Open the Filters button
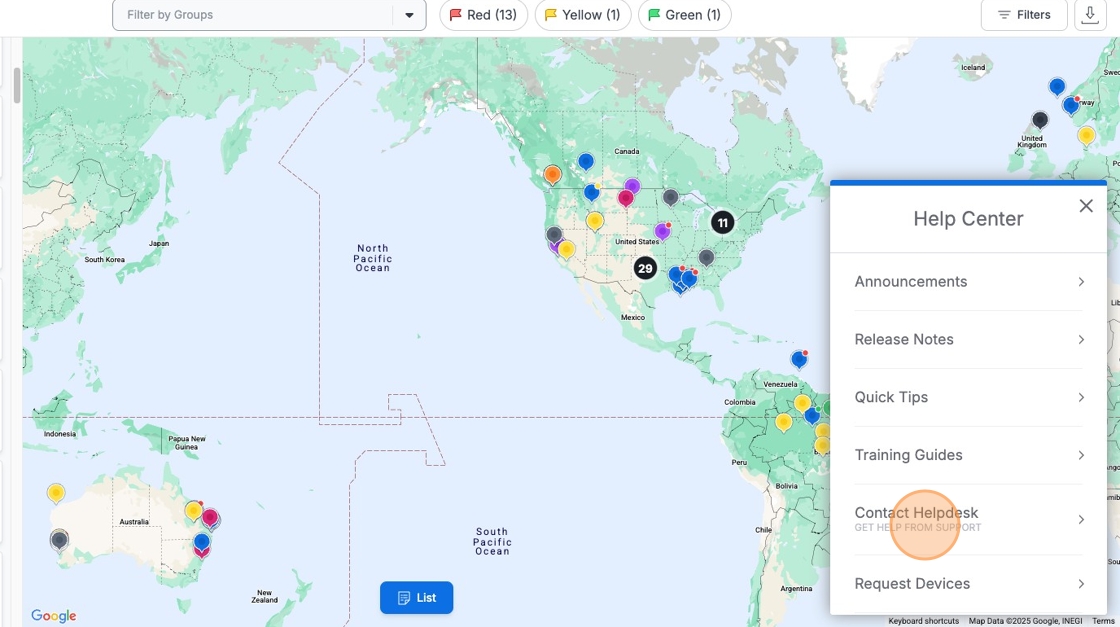This screenshot has height=627, width=1120. point(1024,15)
